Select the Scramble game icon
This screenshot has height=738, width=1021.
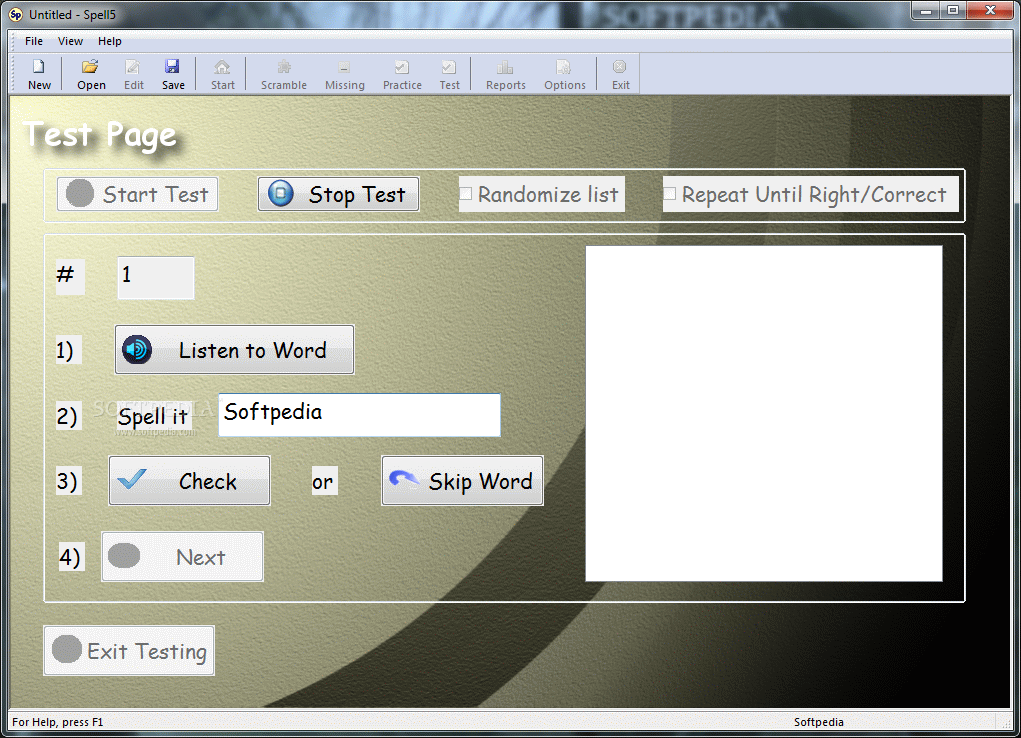(x=283, y=74)
